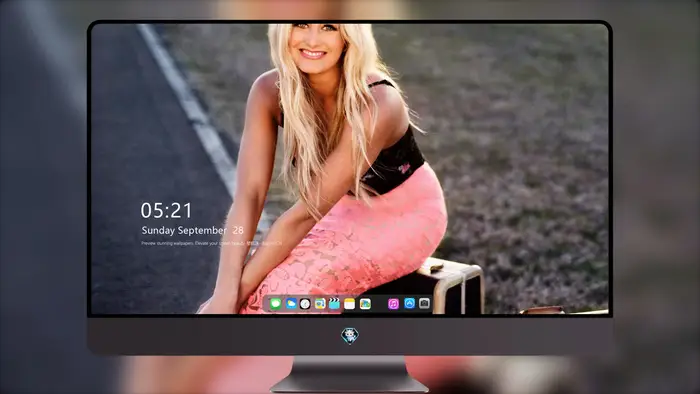Click the mascot logo on monitor chin
The image size is (700, 394).
point(350,336)
